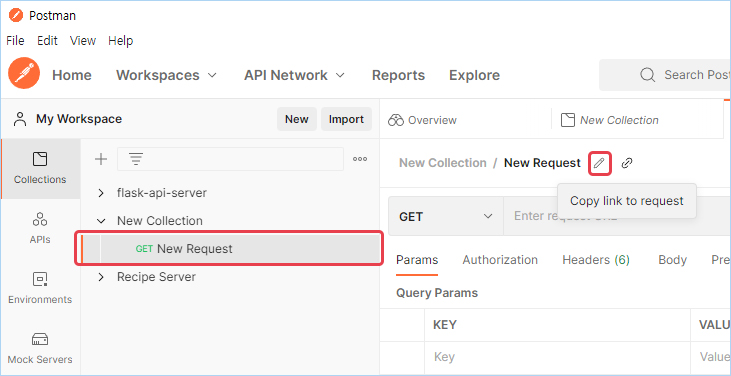Switch to the Authorization tab
Screen dimensions: 731x376
500,260
